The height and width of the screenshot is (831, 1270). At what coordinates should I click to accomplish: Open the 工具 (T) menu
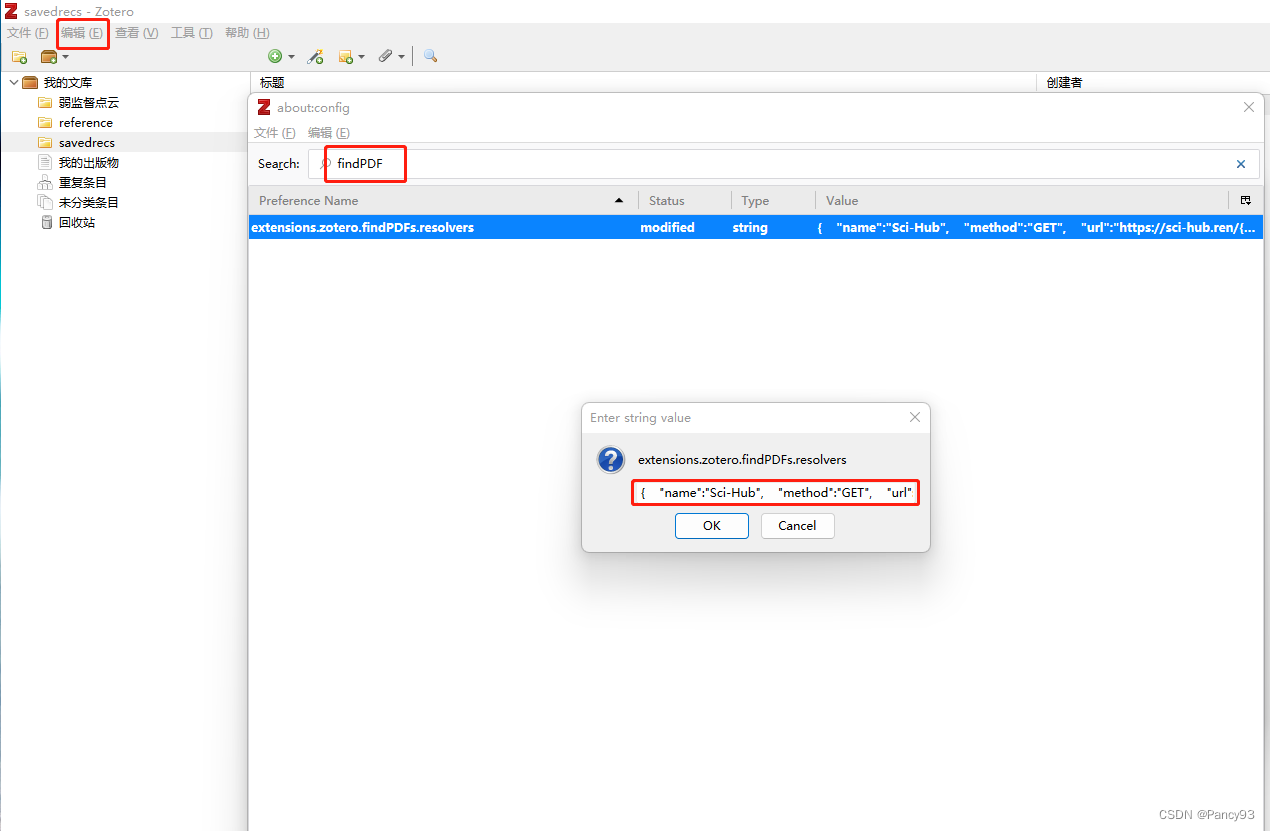point(192,33)
